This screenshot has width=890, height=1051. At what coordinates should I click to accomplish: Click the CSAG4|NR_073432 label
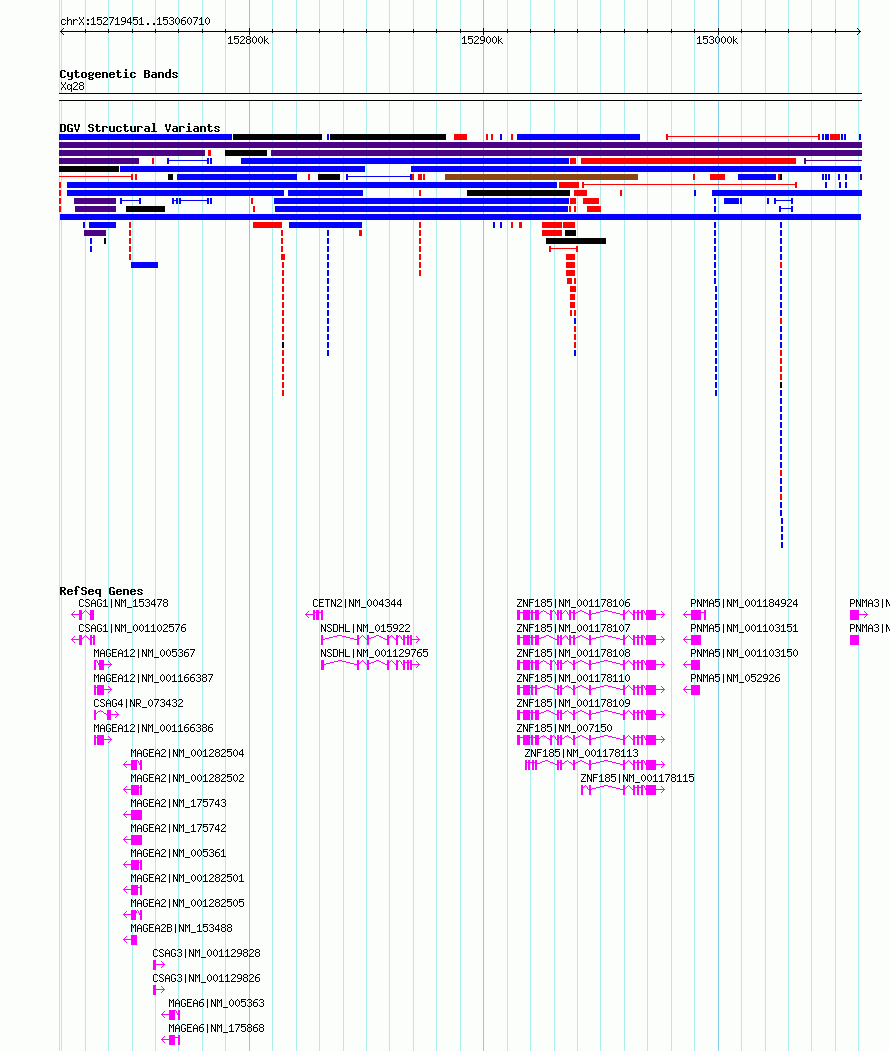click(x=138, y=703)
